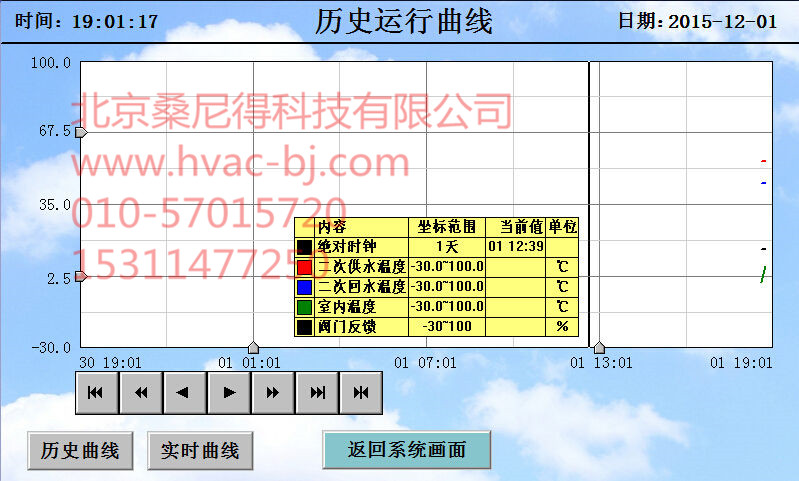Click the black 绝对时钟 color swatch

305,247
